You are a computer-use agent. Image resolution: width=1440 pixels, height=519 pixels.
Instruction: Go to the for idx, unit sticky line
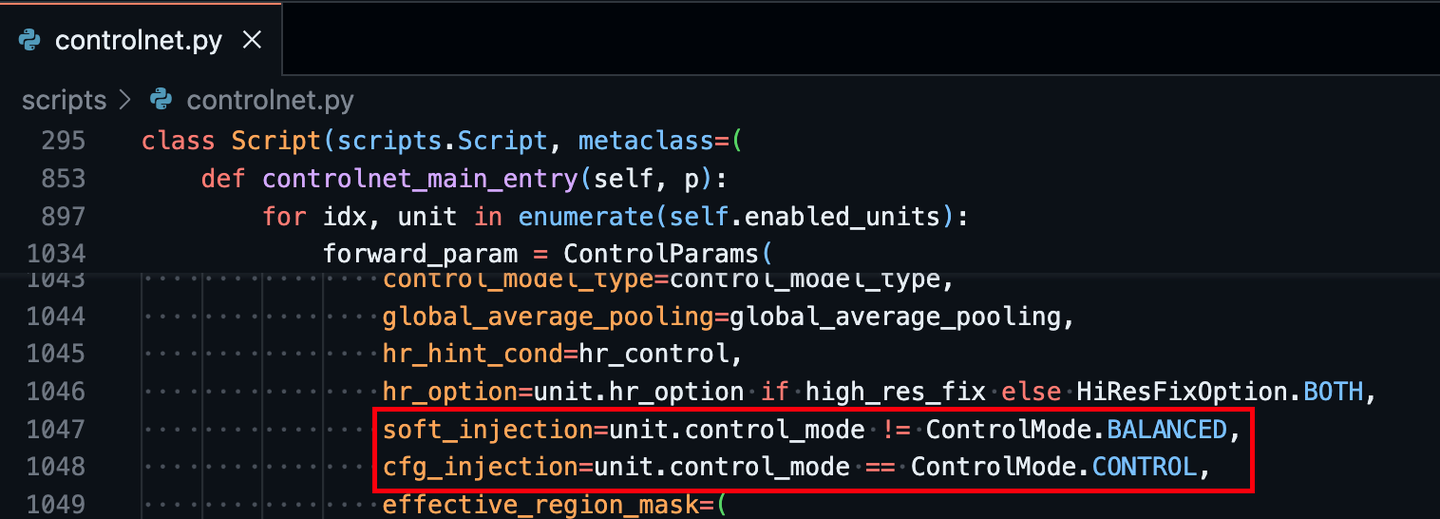(600, 216)
